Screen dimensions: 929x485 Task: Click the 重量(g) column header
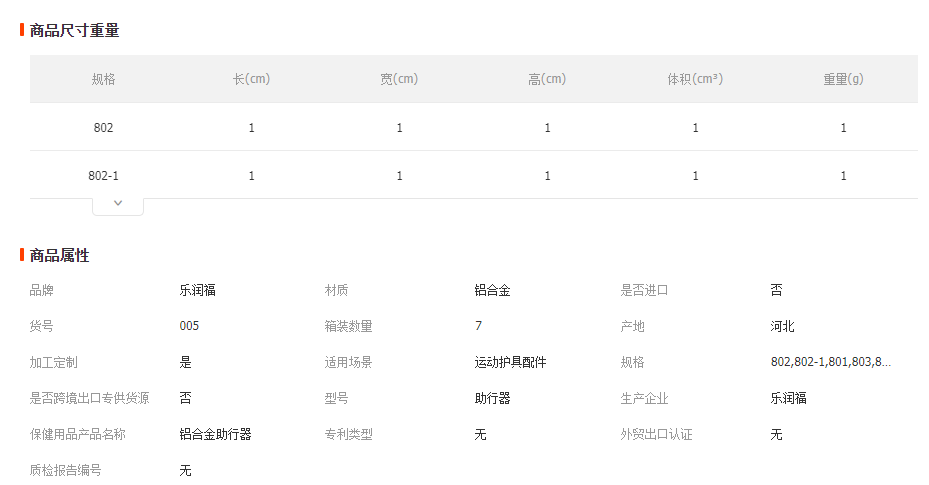tap(843, 79)
